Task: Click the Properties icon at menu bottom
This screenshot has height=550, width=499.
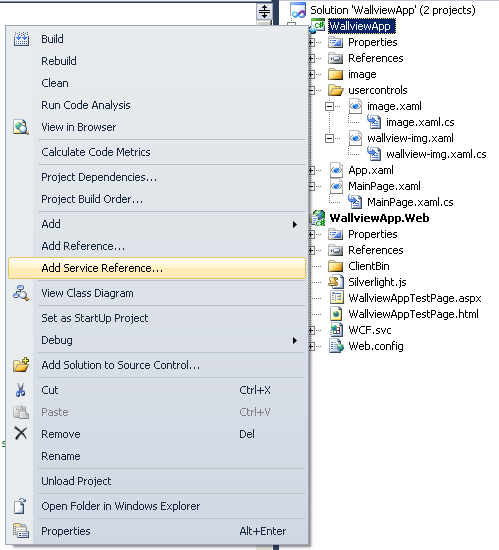Action: point(21,531)
